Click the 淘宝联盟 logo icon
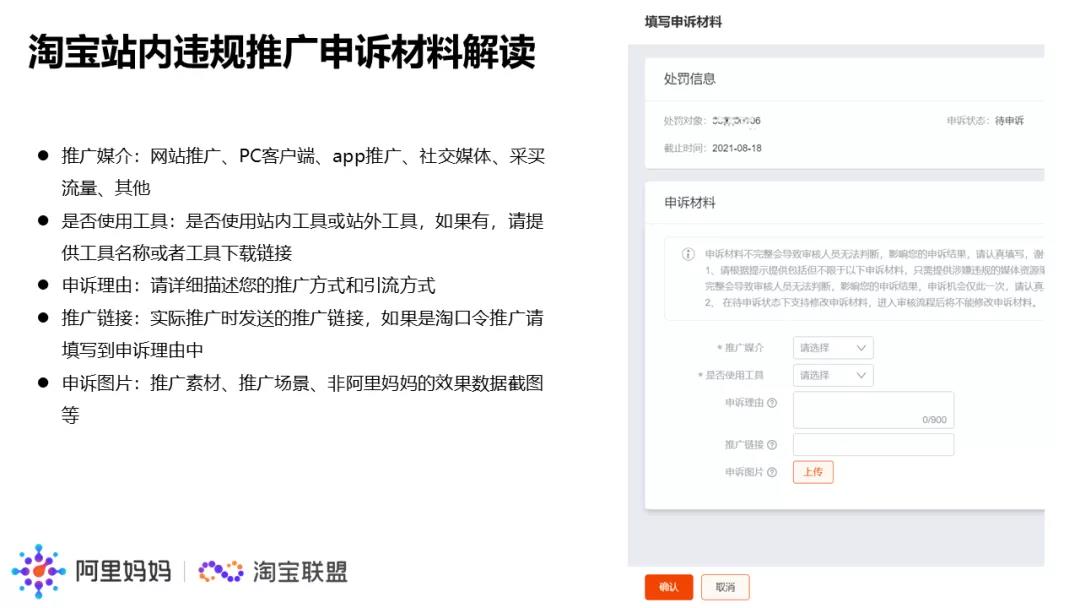The width and height of the screenshot is (1080, 608). [221, 571]
